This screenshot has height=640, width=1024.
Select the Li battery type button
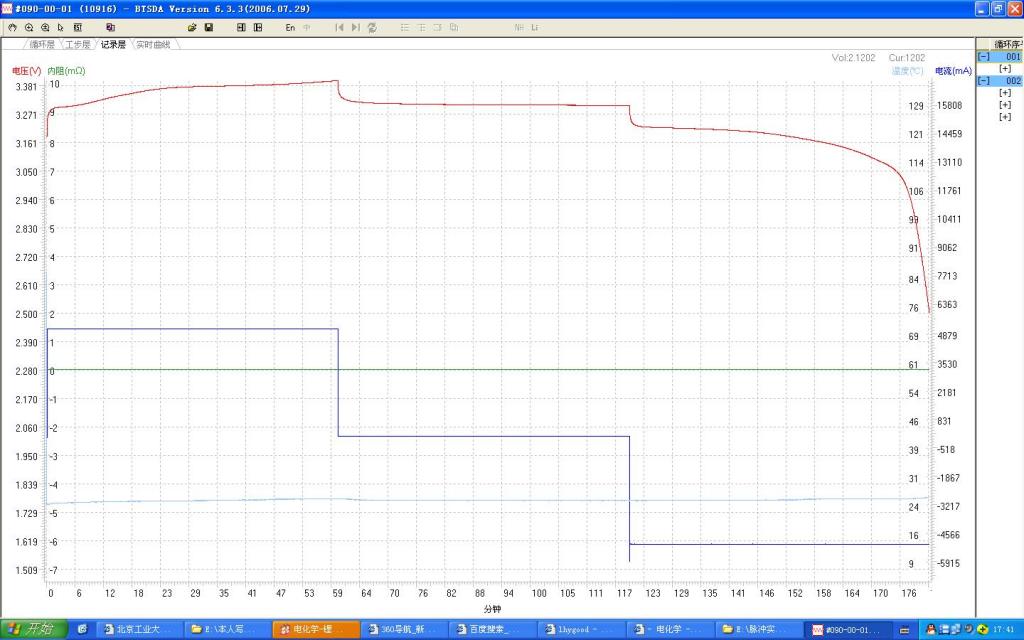coord(535,27)
